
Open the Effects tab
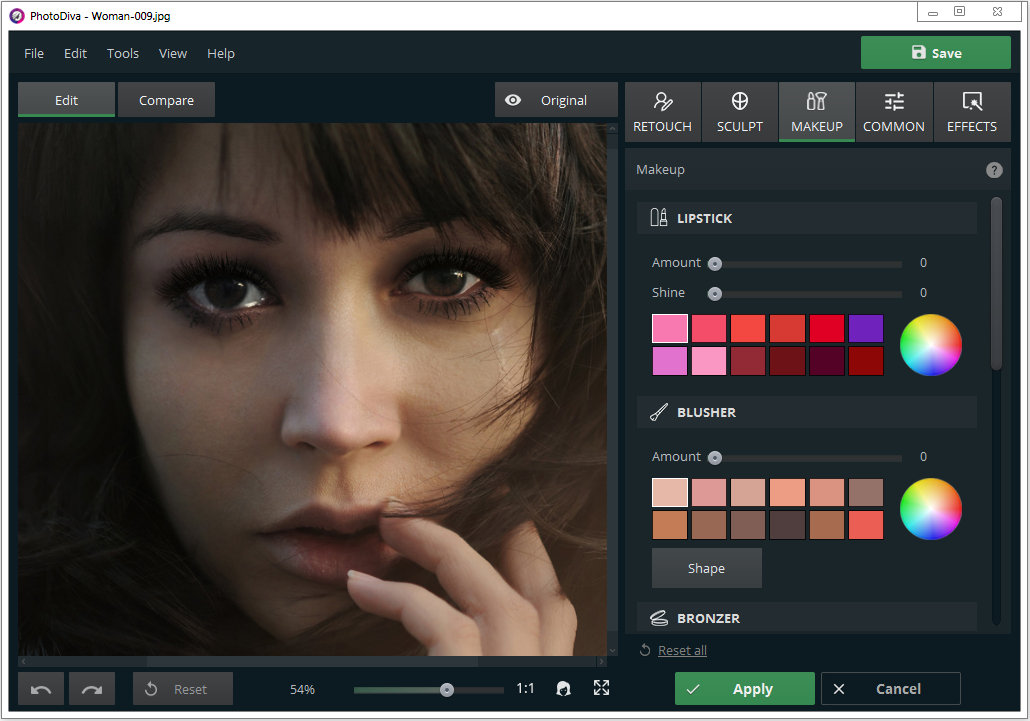tap(972, 112)
